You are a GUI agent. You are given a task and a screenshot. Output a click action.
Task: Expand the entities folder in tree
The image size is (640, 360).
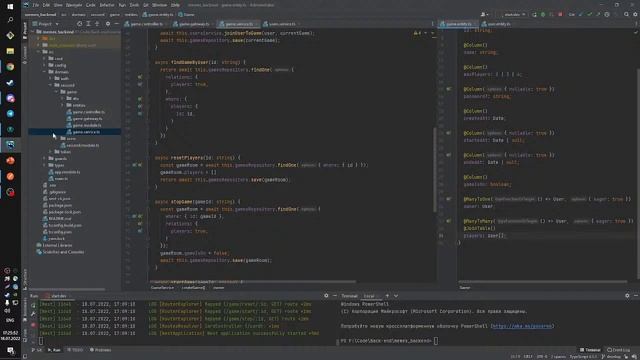pos(62,105)
